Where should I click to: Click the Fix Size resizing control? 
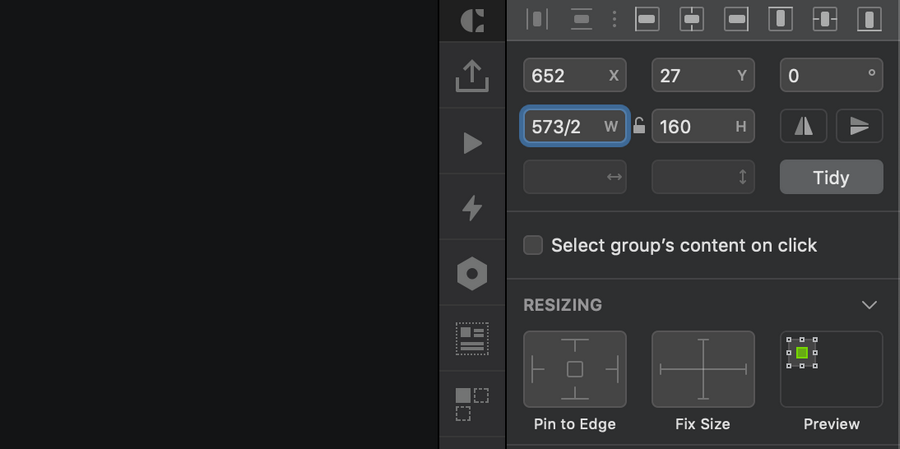click(x=703, y=370)
